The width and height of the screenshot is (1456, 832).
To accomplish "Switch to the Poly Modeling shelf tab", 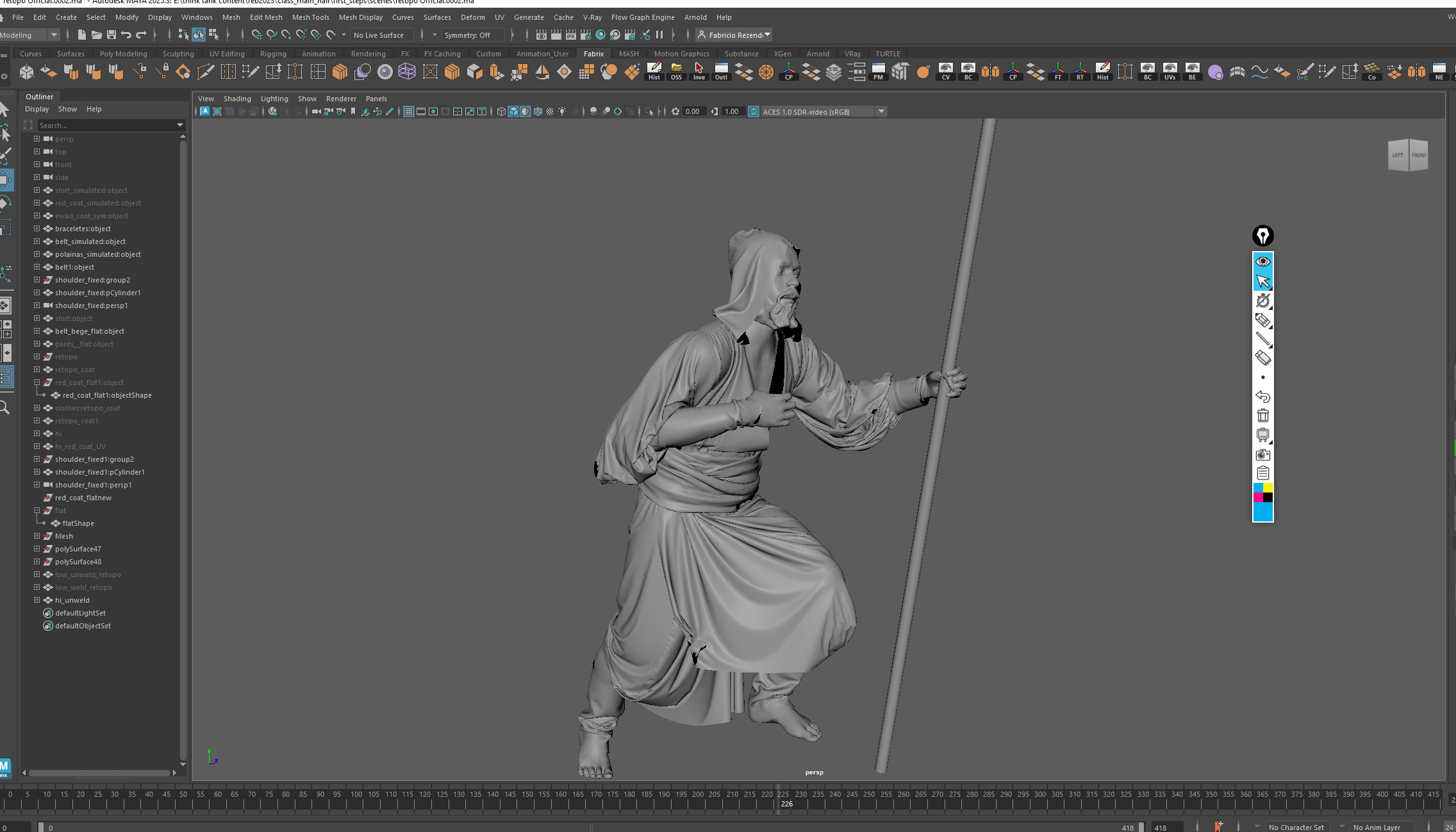I will pyautogui.click(x=123, y=54).
